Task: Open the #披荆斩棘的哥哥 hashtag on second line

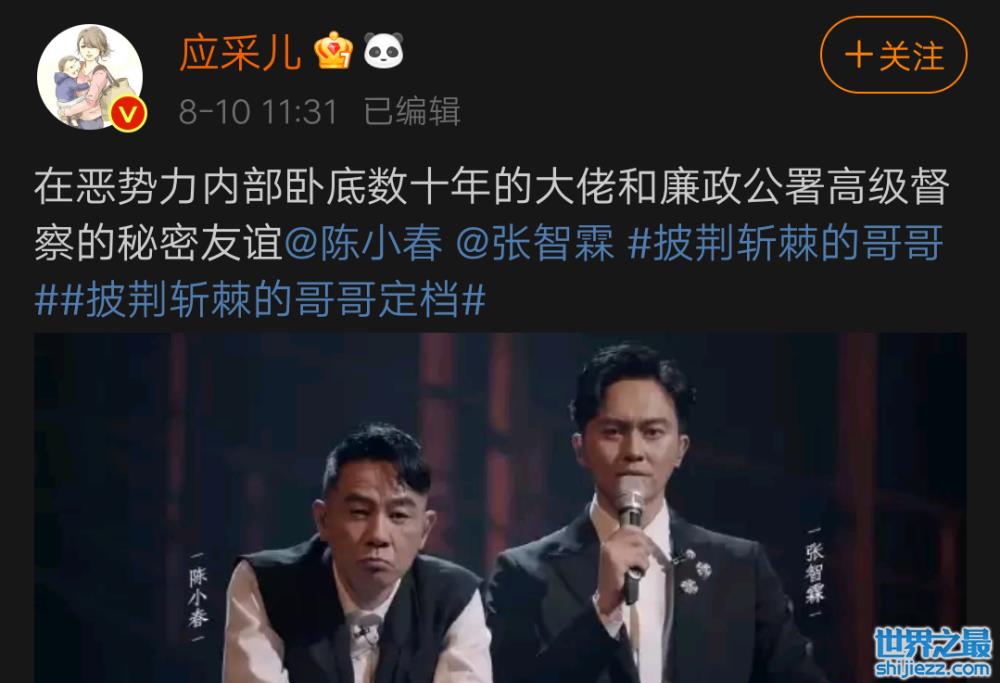Action: click(x=785, y=244)
